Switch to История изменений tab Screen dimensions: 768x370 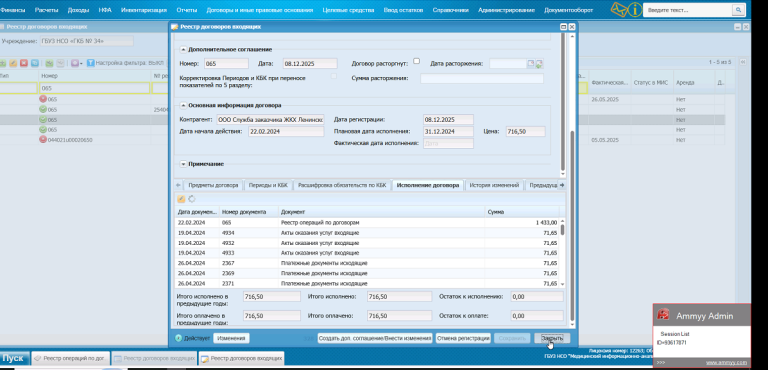coord(494,185)
